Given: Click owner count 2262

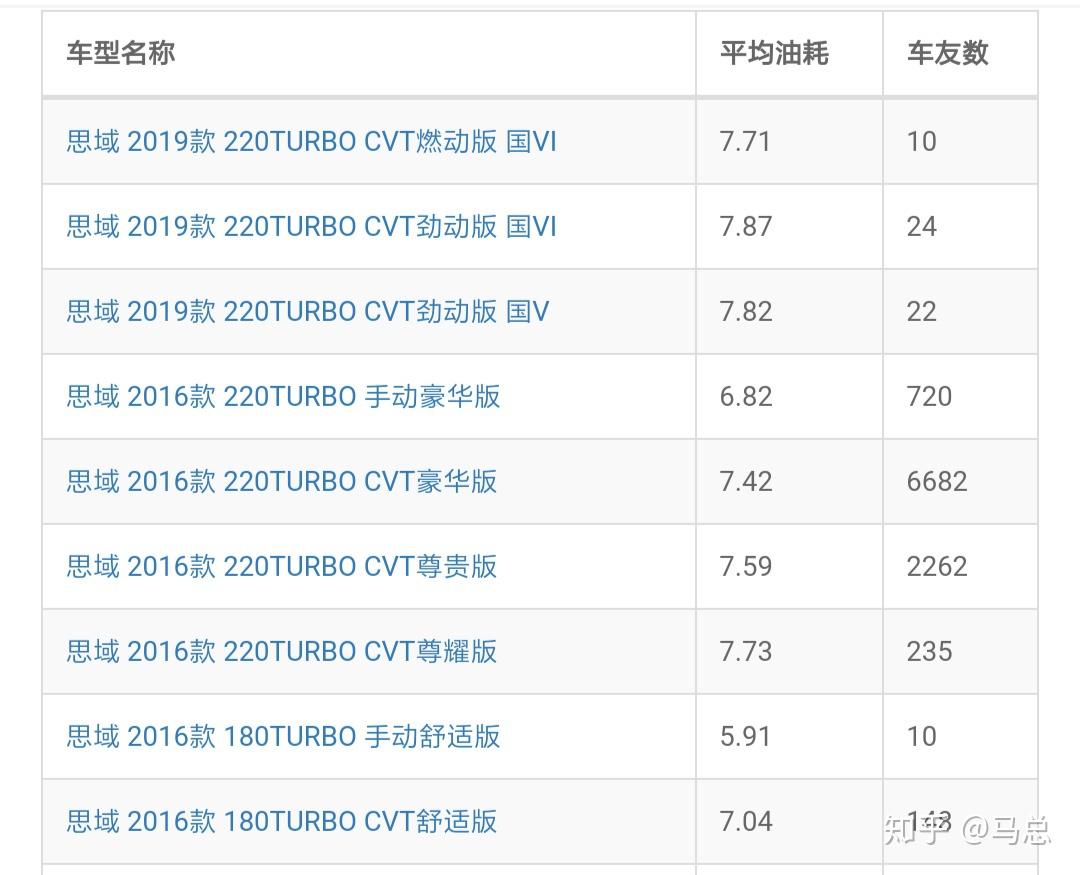Looking at the screenshot, I should [937, 566].
